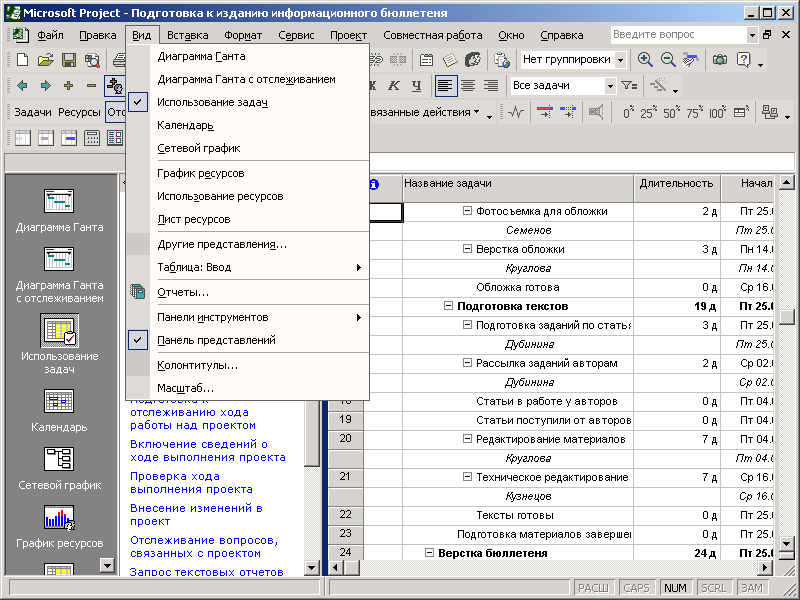The image size is (800, 600).
Task: Open Все задачи filter dropdown
Action: tap(610, 86)
